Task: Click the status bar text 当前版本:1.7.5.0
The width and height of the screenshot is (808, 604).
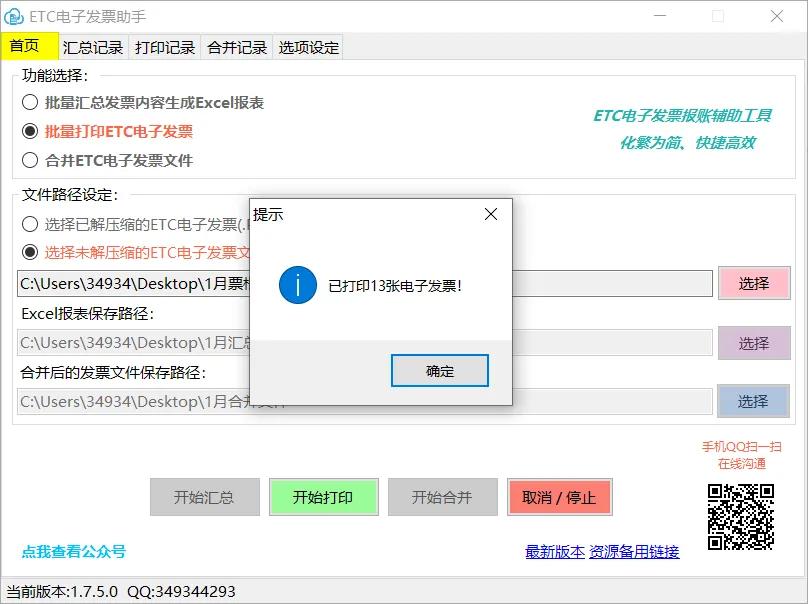Action: coord(62,591)
